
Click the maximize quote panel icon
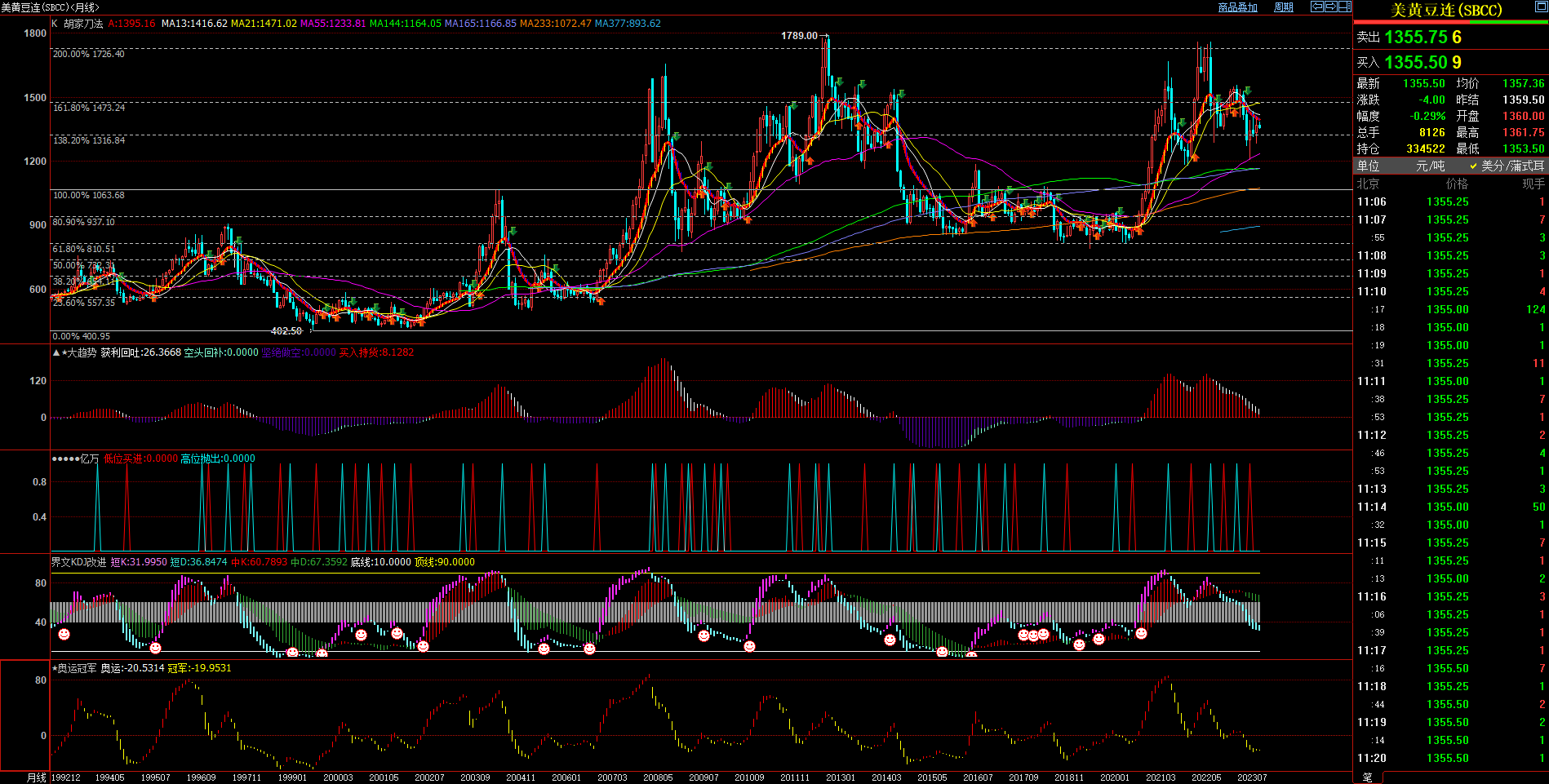point(1540,7)
